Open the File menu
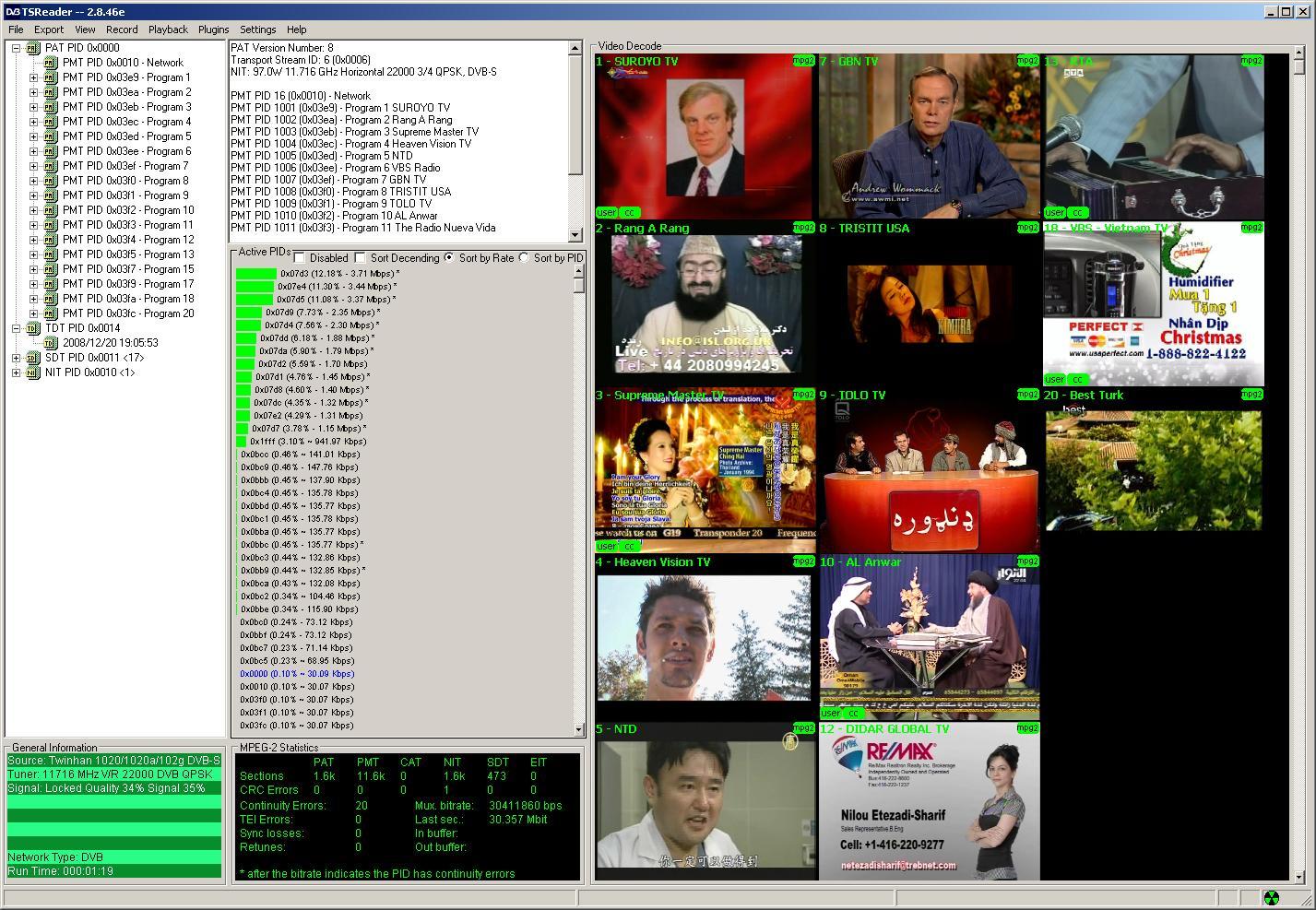1316x910 pixels. click(16, 30)
